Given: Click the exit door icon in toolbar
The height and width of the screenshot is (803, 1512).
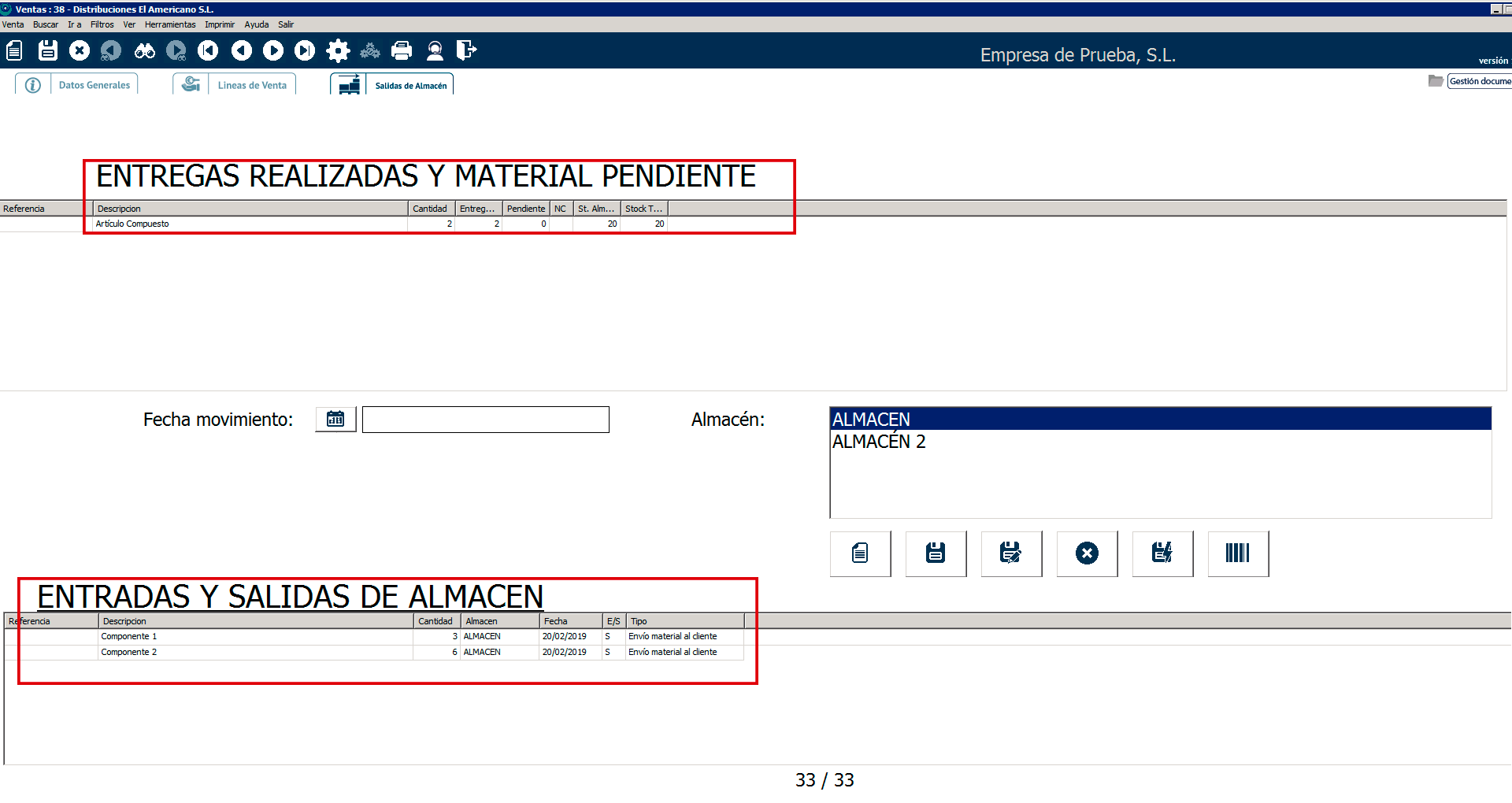Looking at the screenshot, I should (x=466, y=51).
